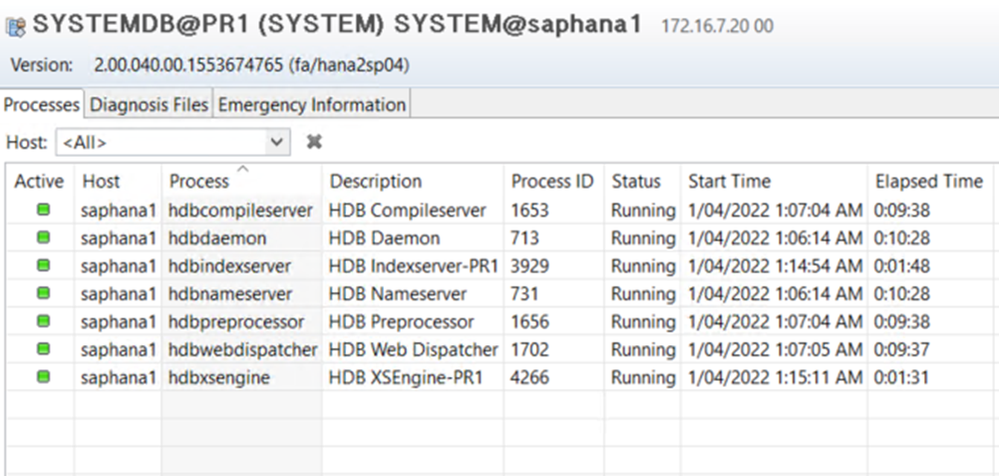Sort by the Elapsed Time column header
This screenshot has height=476, width=999.
point(928,182)
